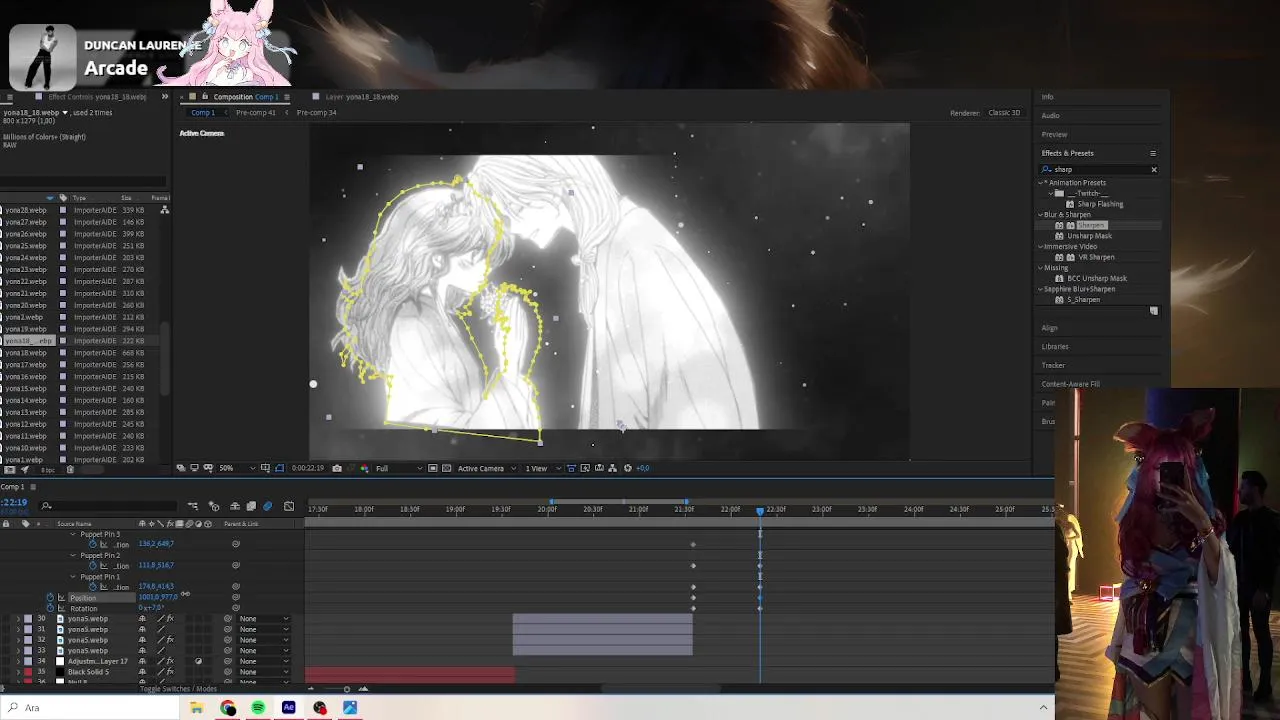Viewport: 1280px width, 720px height.
Task: Toggle the shy layers hide icon
Action: click(234, 506)
